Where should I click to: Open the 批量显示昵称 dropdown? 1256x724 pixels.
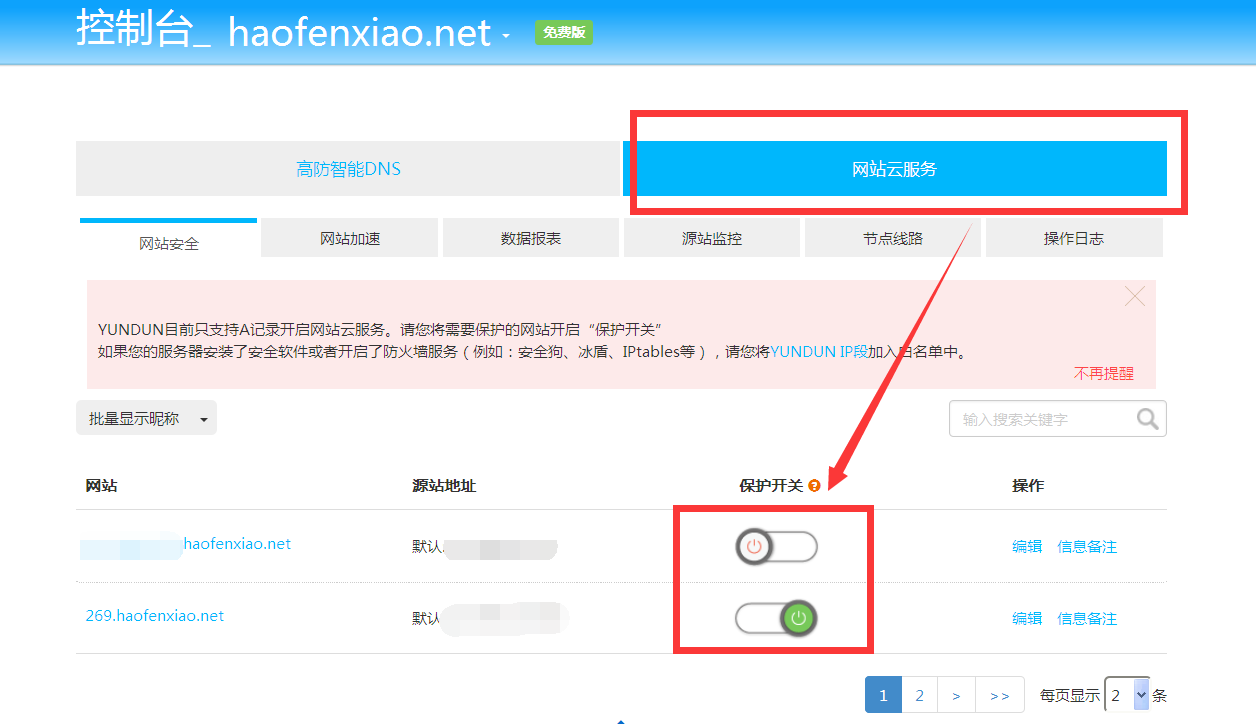146,419
